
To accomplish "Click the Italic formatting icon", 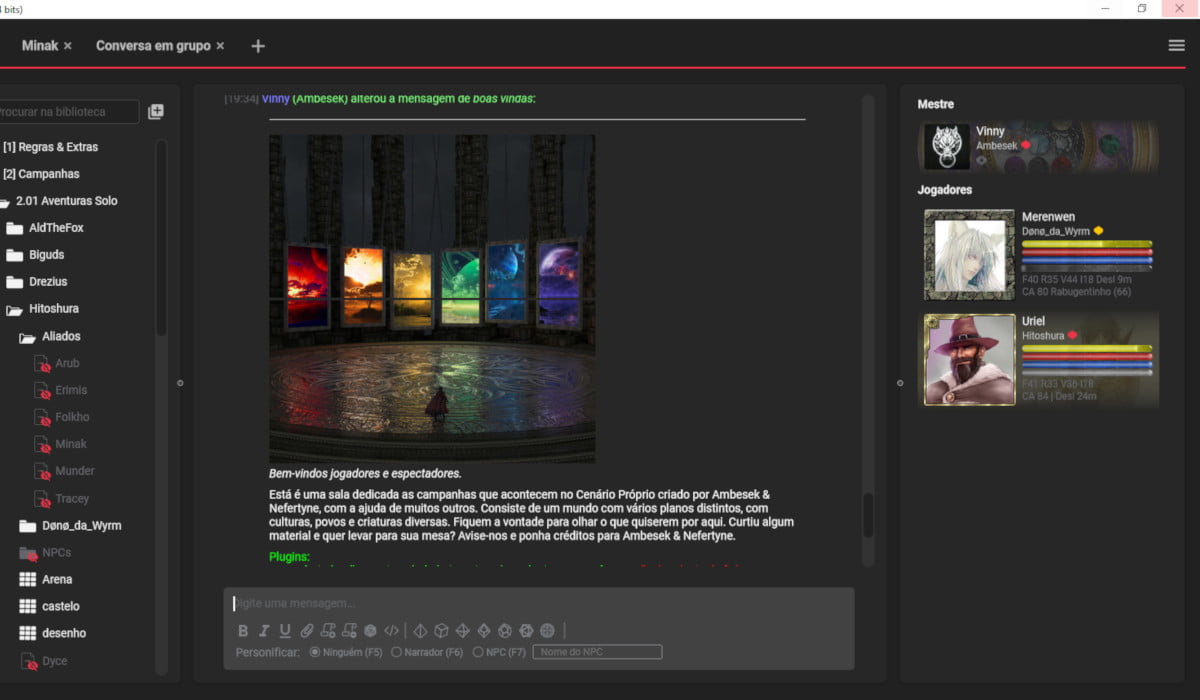I will (264, 631).
